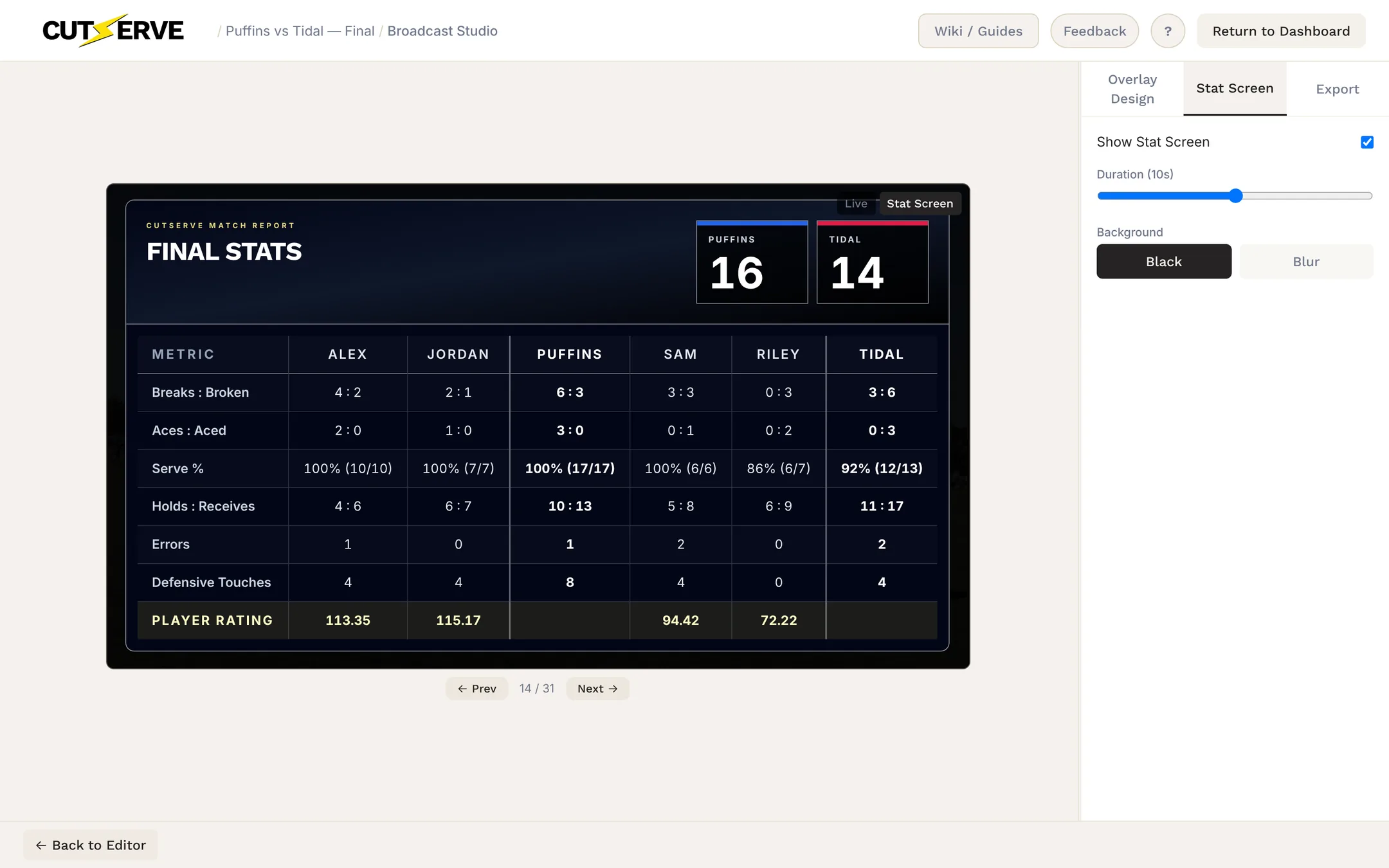The image size is (1389, 868).
Task: Click the Tidal score box showing 14
Action: [872, 262]
